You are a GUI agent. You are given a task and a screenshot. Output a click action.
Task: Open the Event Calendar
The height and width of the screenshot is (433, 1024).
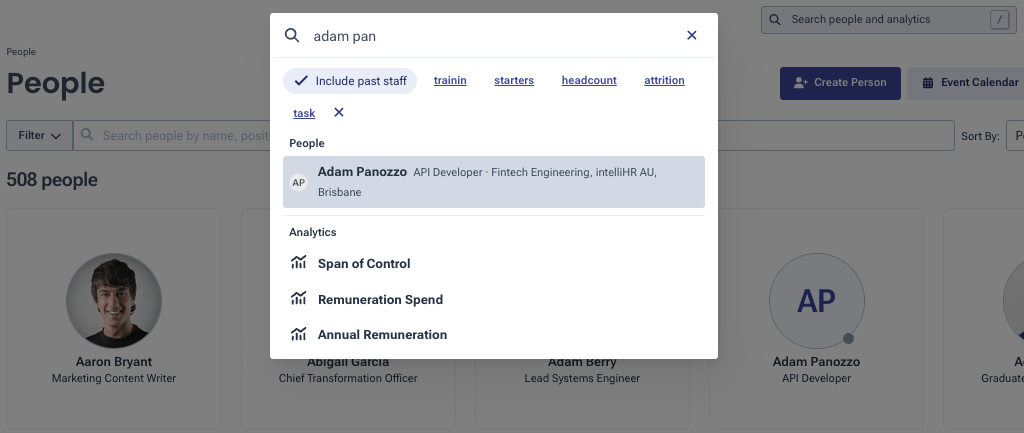[965, 83]
